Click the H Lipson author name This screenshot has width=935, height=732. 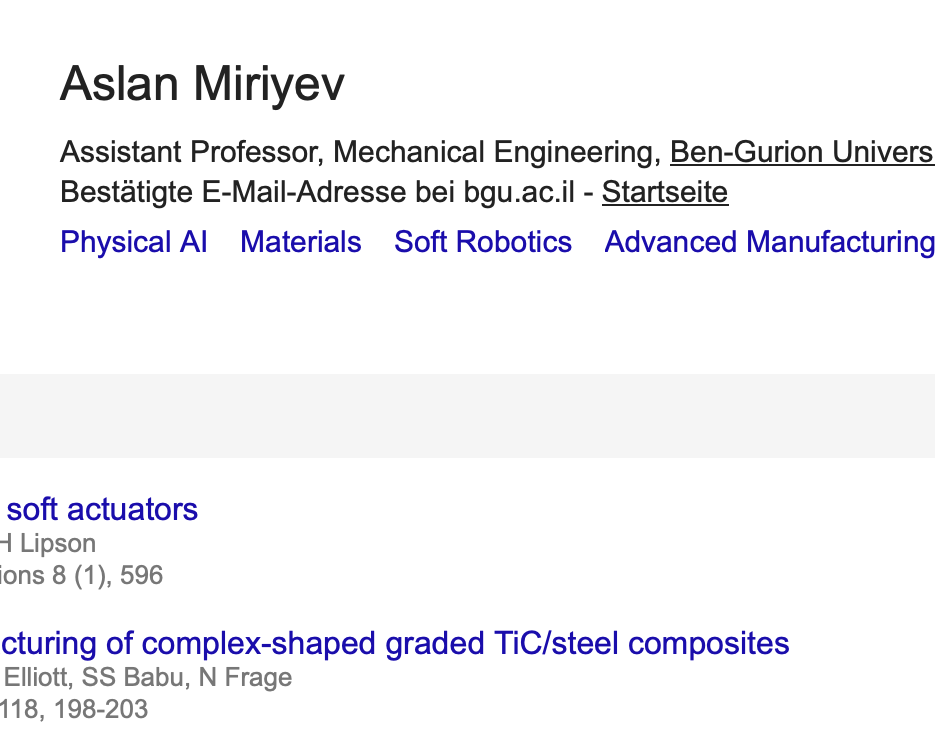point(48,543)
